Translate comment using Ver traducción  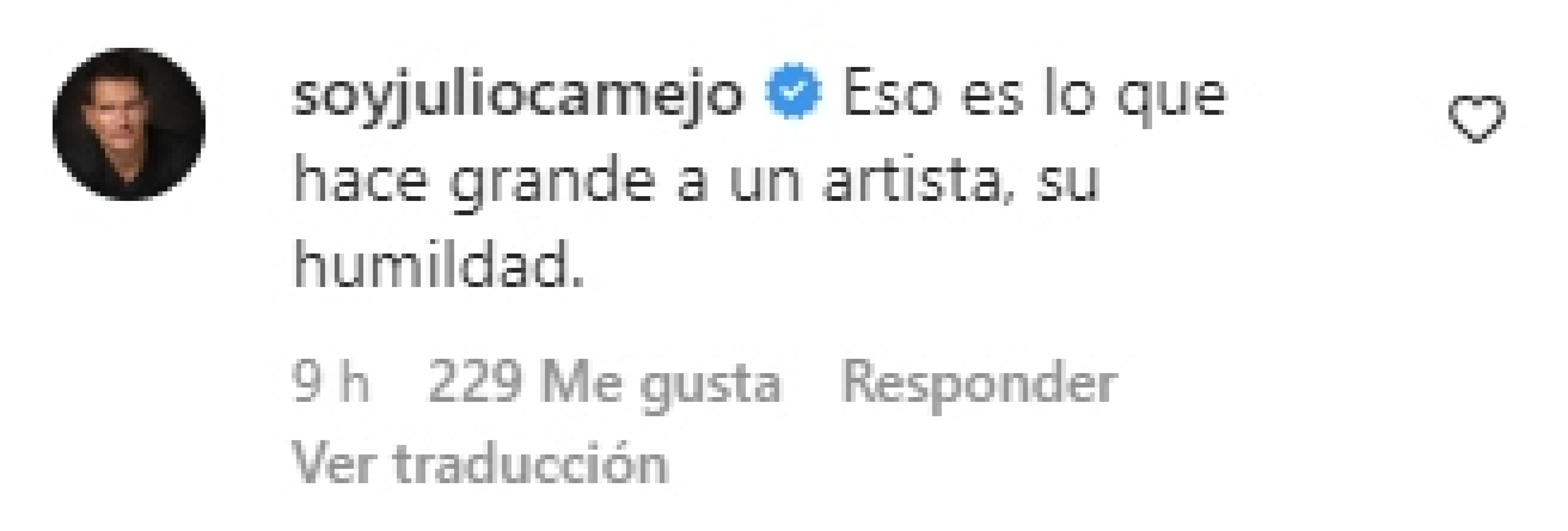point(480,464)
